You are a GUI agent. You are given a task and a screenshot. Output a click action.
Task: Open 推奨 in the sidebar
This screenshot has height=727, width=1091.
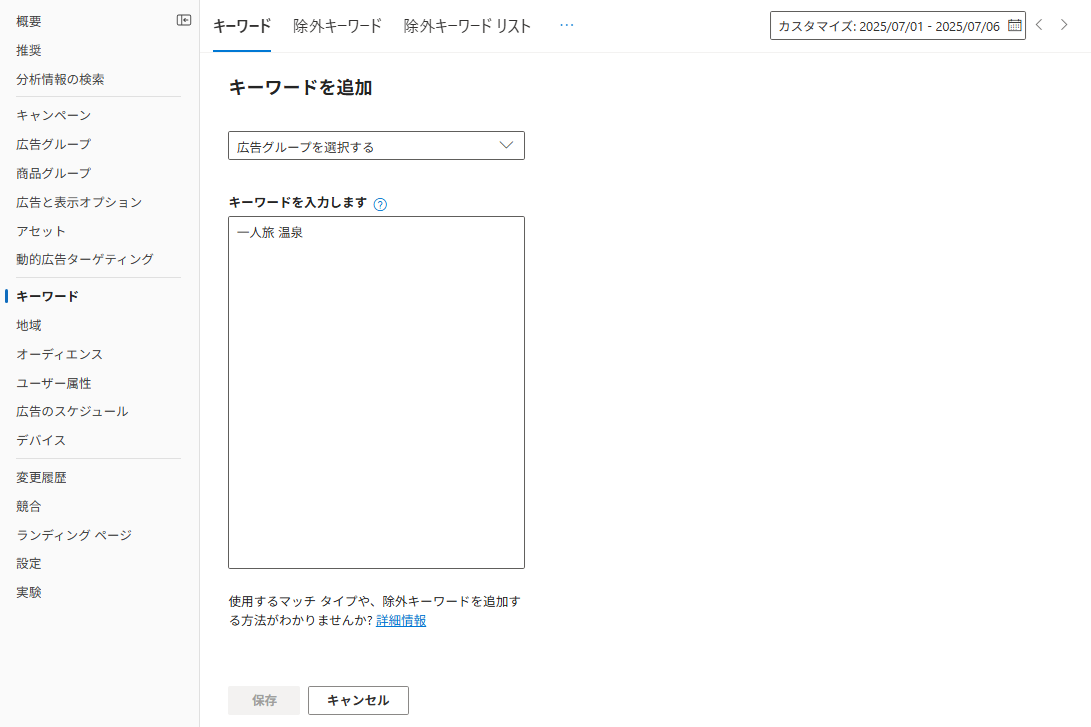point(29,51)
